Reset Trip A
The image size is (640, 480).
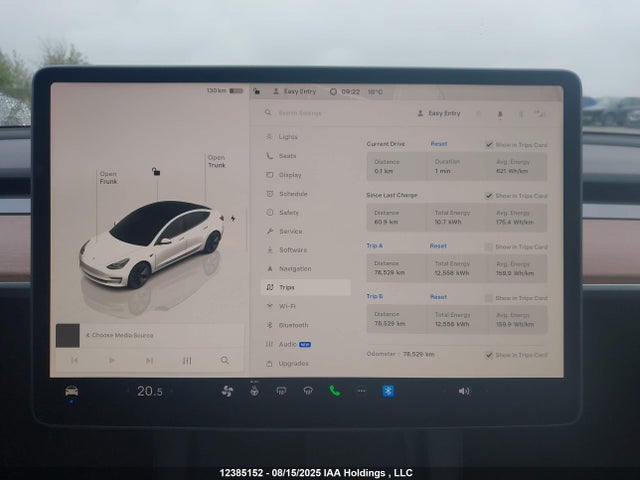click(x=438, y=246)
